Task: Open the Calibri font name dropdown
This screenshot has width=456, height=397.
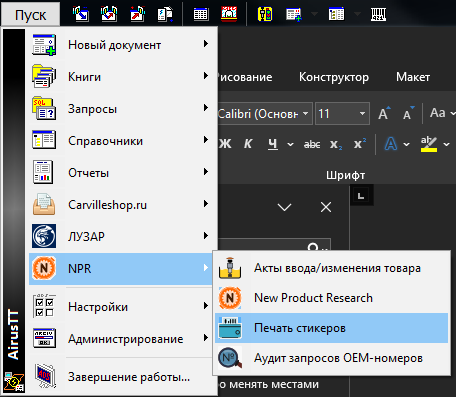Action: click(305, 114)
